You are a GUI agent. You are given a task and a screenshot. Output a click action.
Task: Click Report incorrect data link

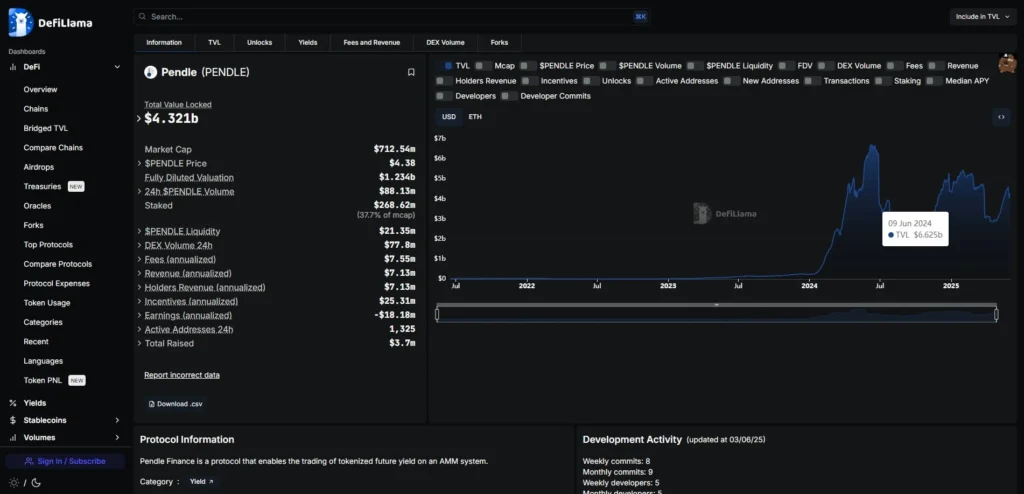click(x=182, y=375)
